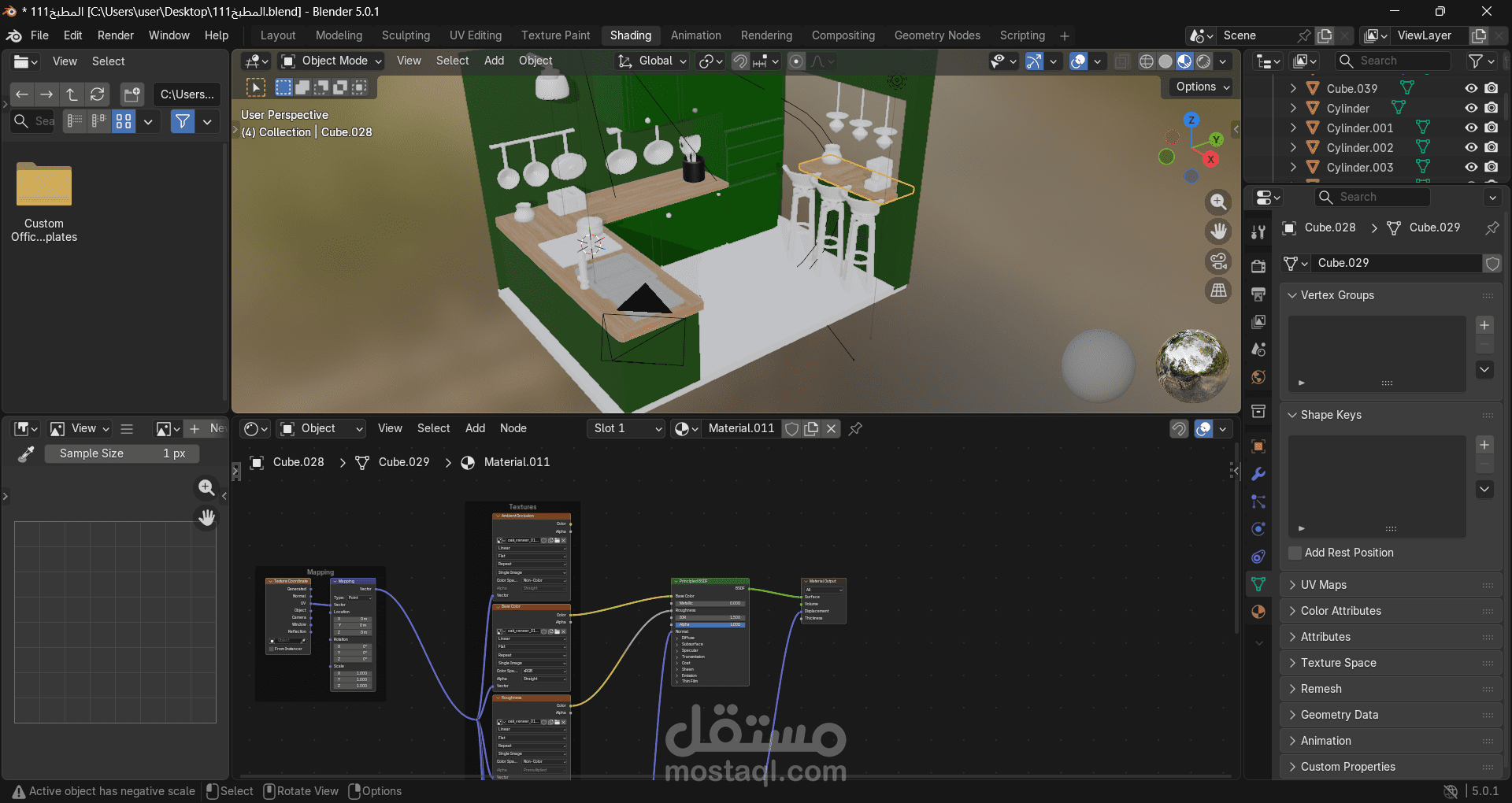Switch to the UV Editing workspace tab
1512x803 pixels.
(476, 35)
